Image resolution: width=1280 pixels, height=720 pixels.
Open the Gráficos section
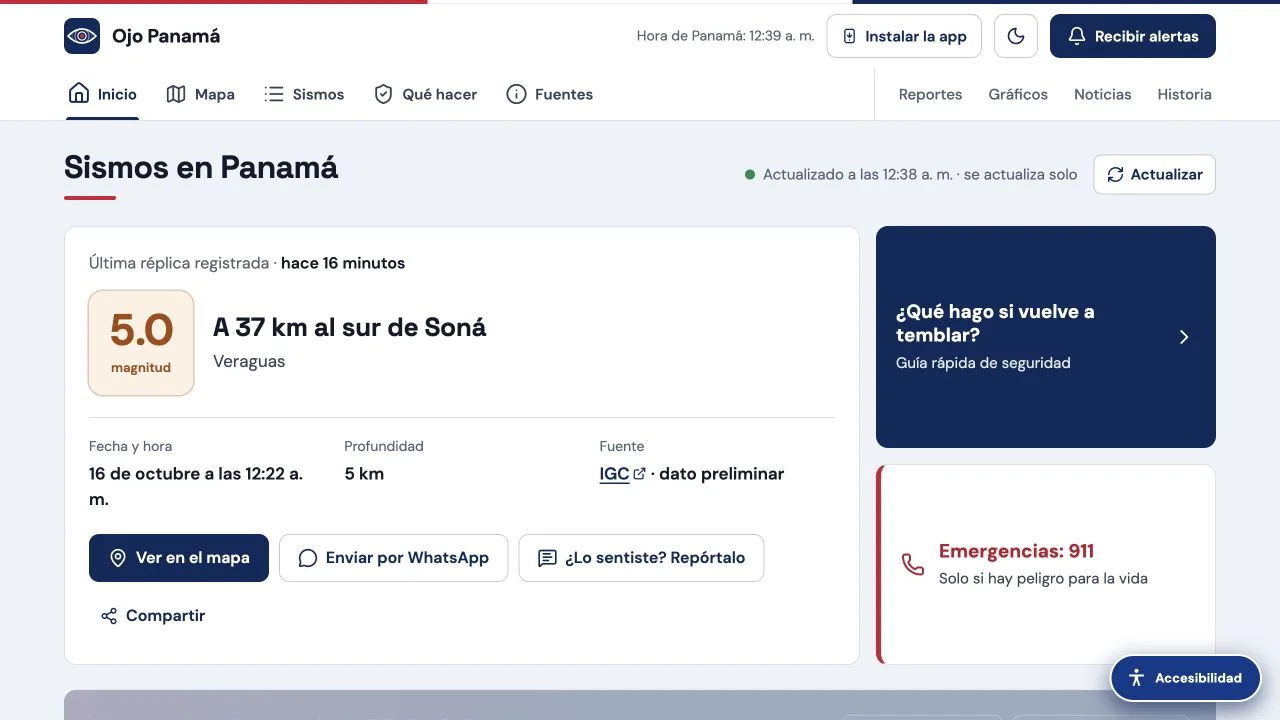point(1018,94)
